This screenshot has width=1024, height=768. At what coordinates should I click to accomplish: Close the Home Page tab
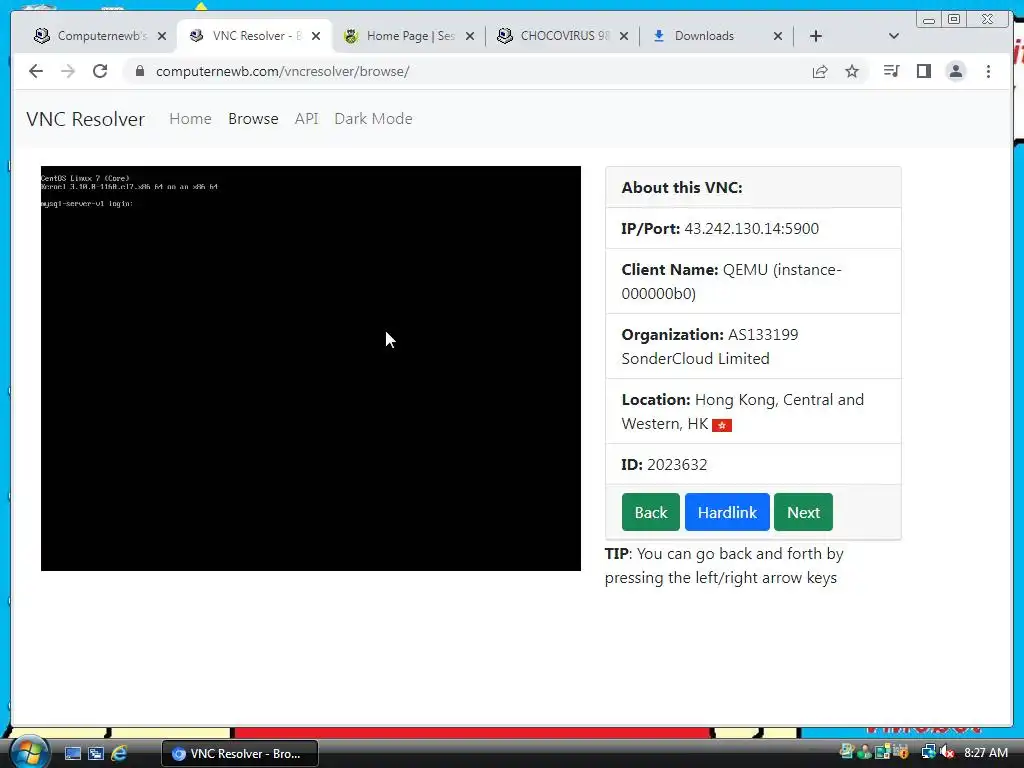(x=470, y=36)
